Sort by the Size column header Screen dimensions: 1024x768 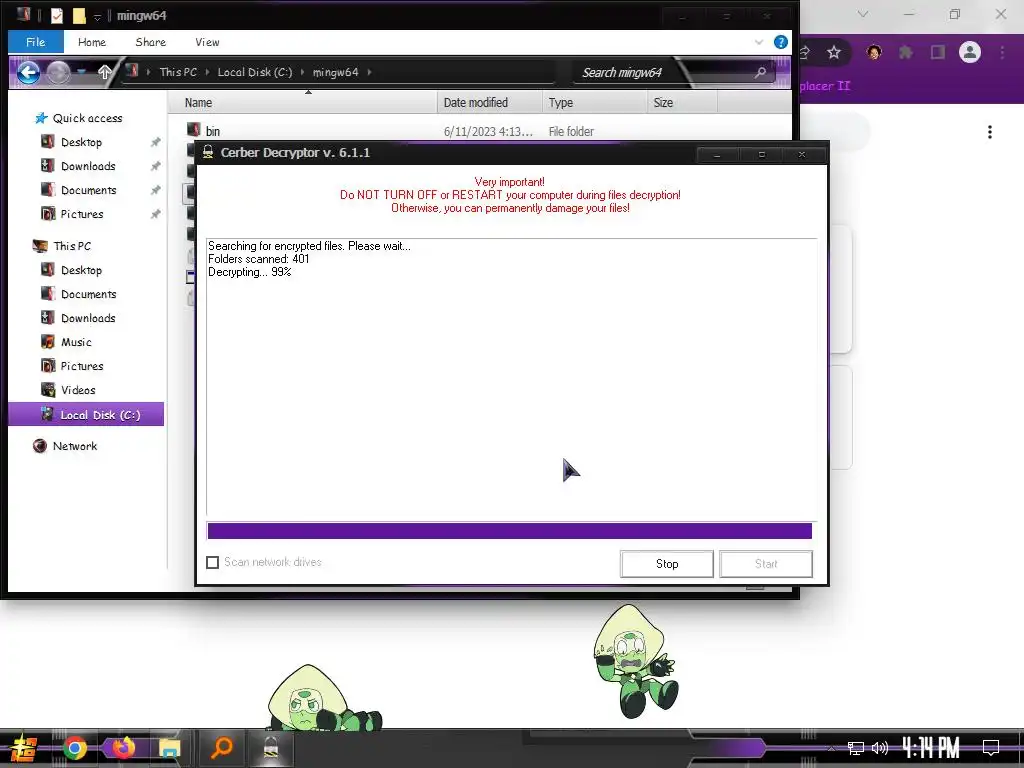click(x=682, y=103)
